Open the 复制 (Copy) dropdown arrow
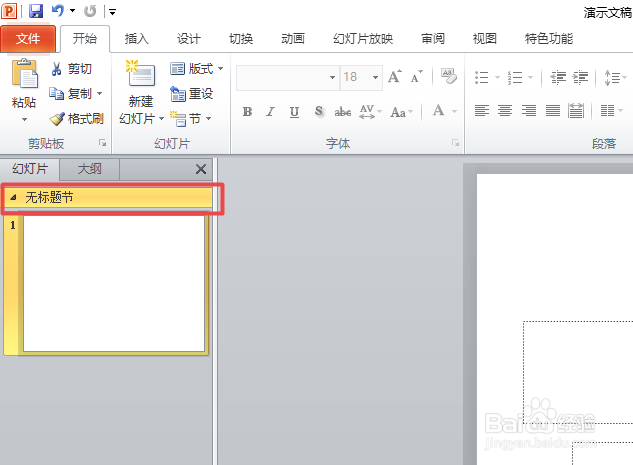Image resolution: width=633 pixels, height=465 pixels. (x=99, y=94)
